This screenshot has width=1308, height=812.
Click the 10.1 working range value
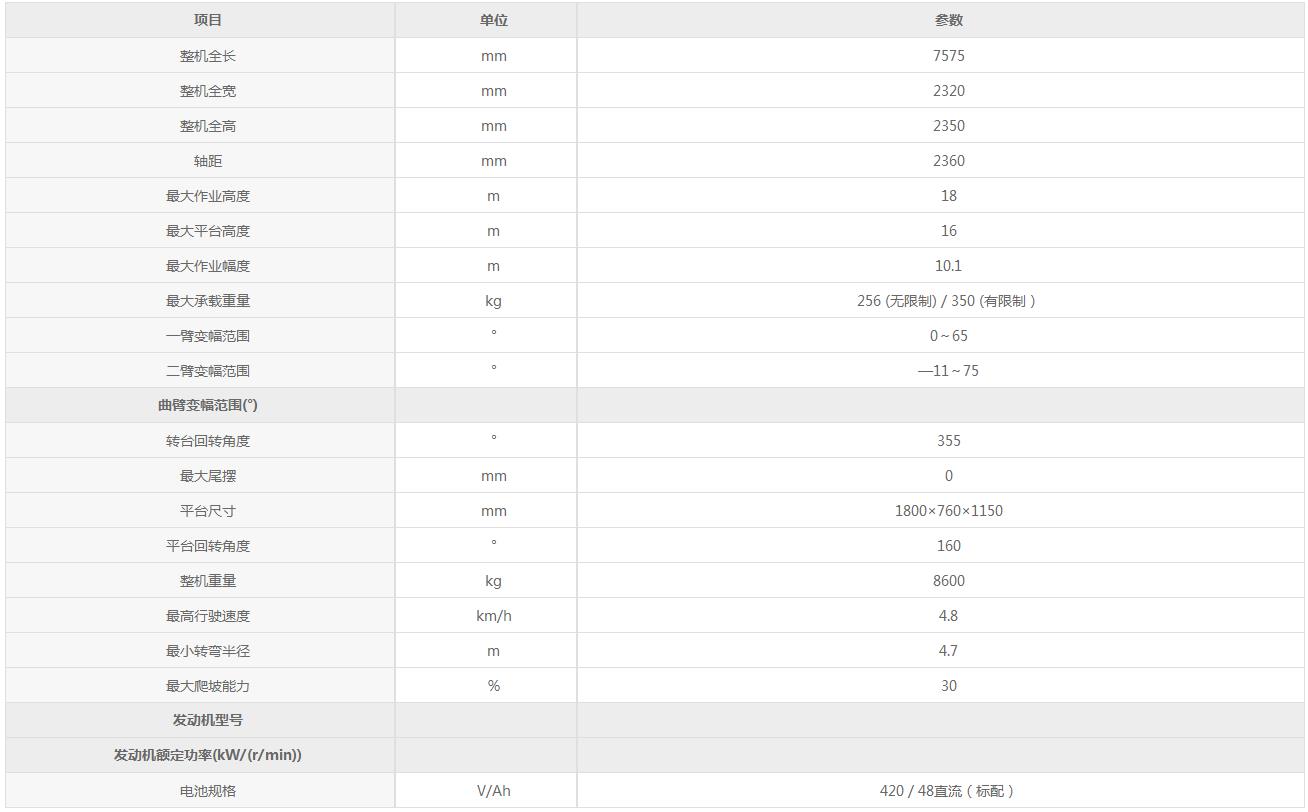948,266
